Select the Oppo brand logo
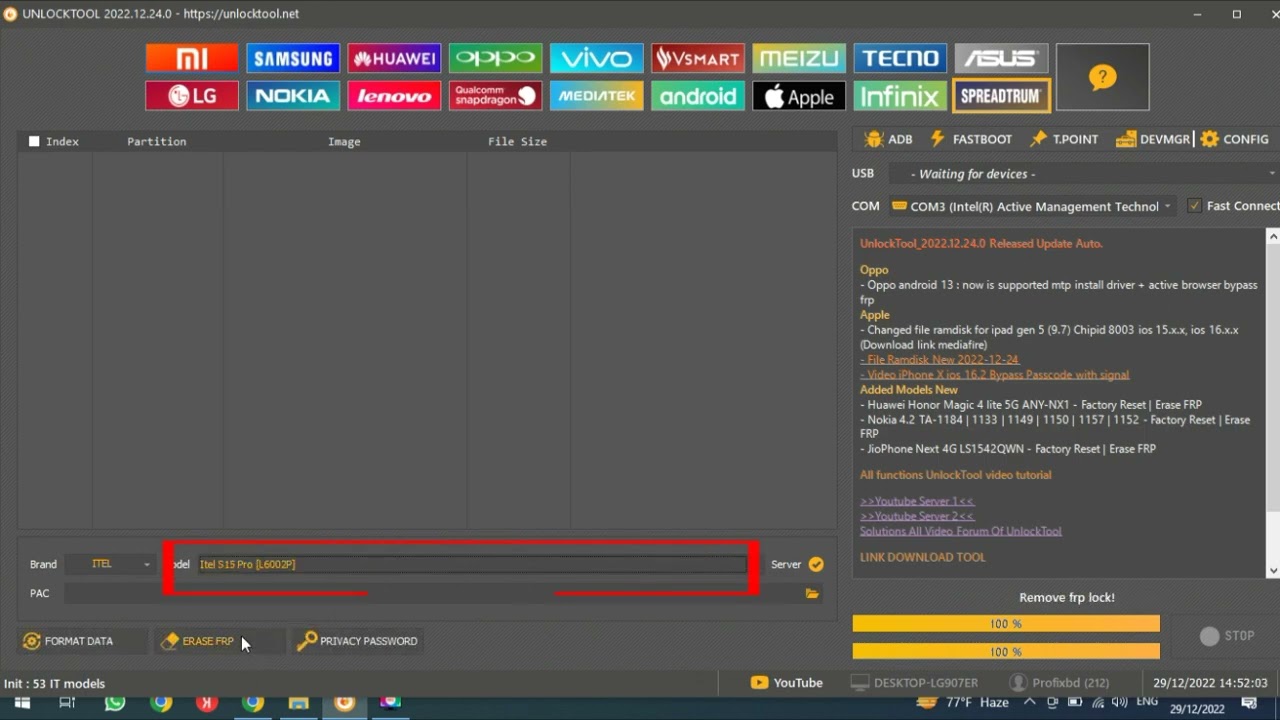This screenshot has height=720, width=1280. coord(495,58)
